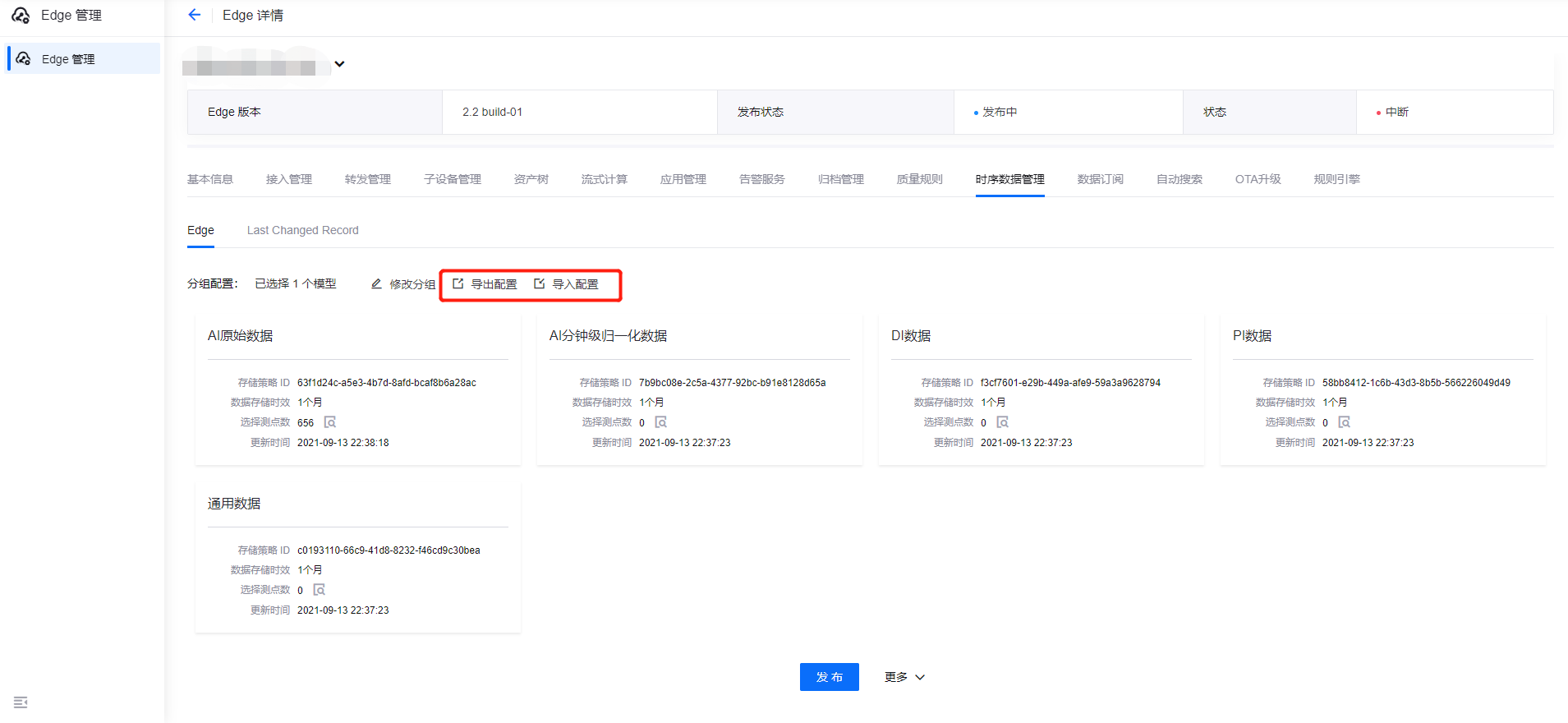Image resolution: width=1568 pixels, height=723 pixels.
Task: Switch to 资产树 tab
Action: click(x=531, y=179)
